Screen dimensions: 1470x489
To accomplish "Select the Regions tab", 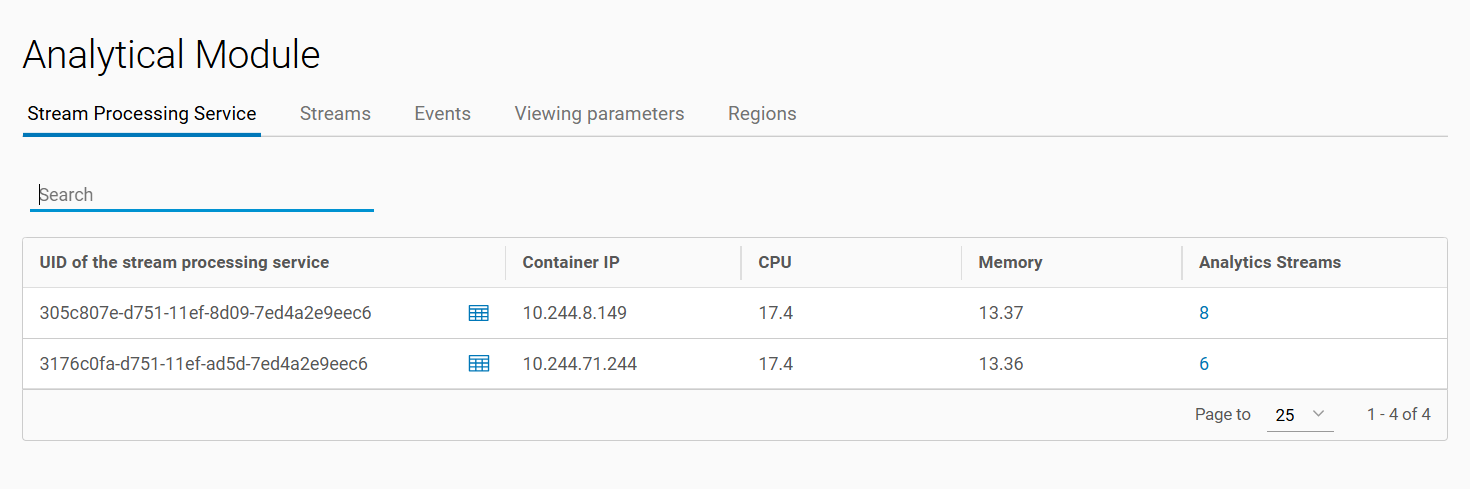I will [762, 114].
